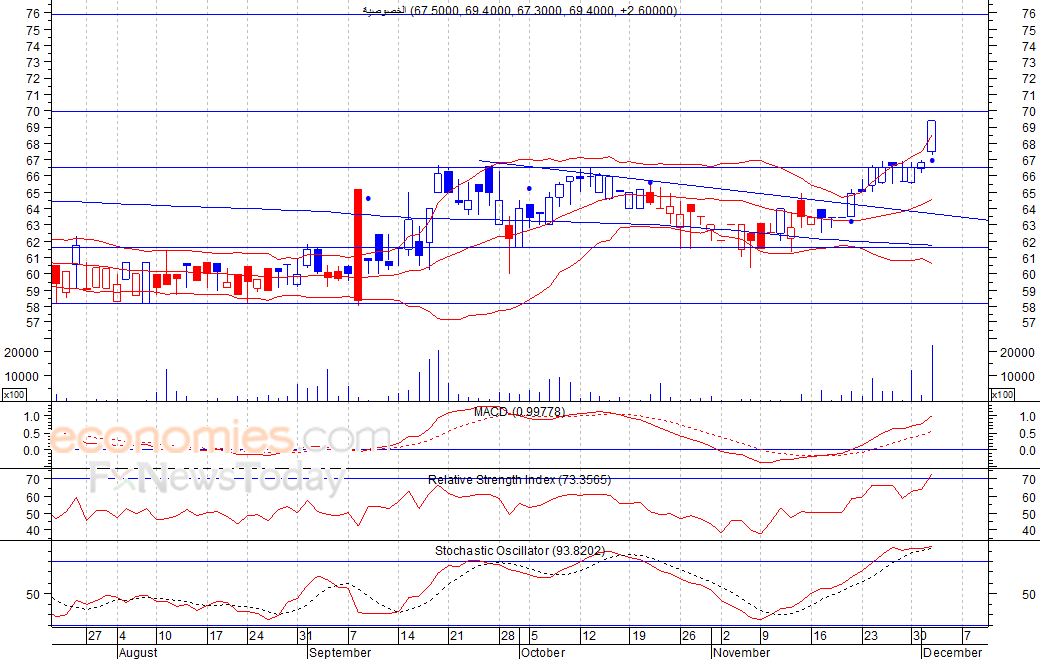1040x659 pixels.
Task: Click the 40 RSI label on left axis
Action: coord(33,530)
